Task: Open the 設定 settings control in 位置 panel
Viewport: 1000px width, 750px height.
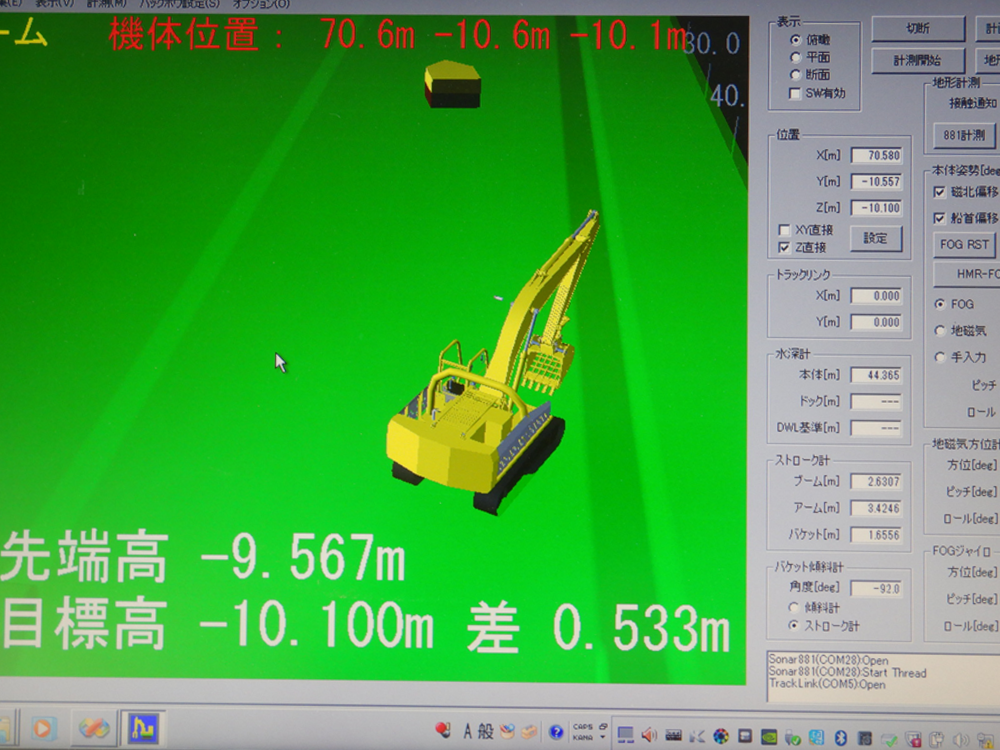Action: coord(875,239)
